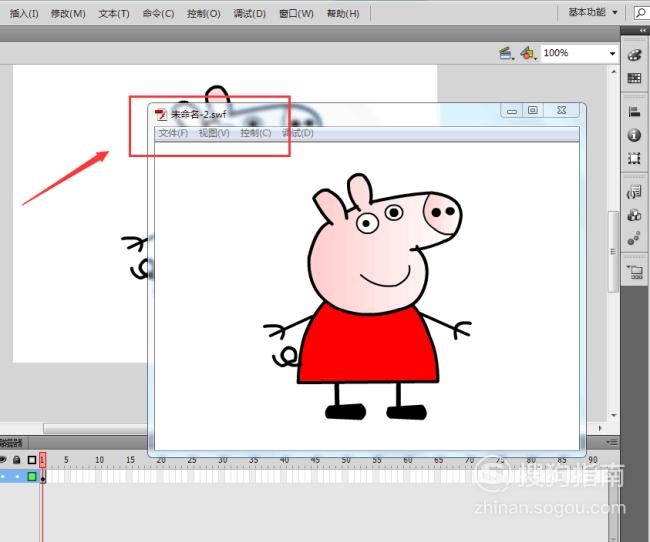Open 文件(F) menu in SWF preview window
The width and height of the screenshot is (650, 542).
tap(173, 133)
